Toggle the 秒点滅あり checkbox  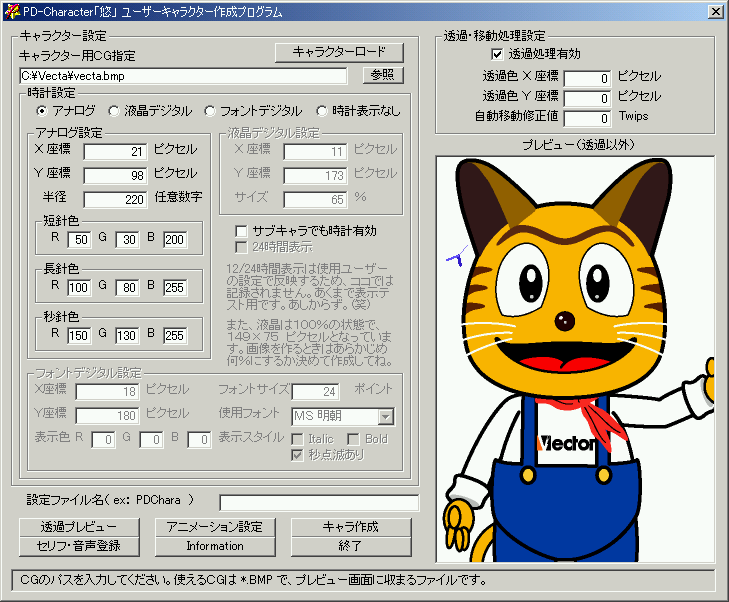pos(297,455)
